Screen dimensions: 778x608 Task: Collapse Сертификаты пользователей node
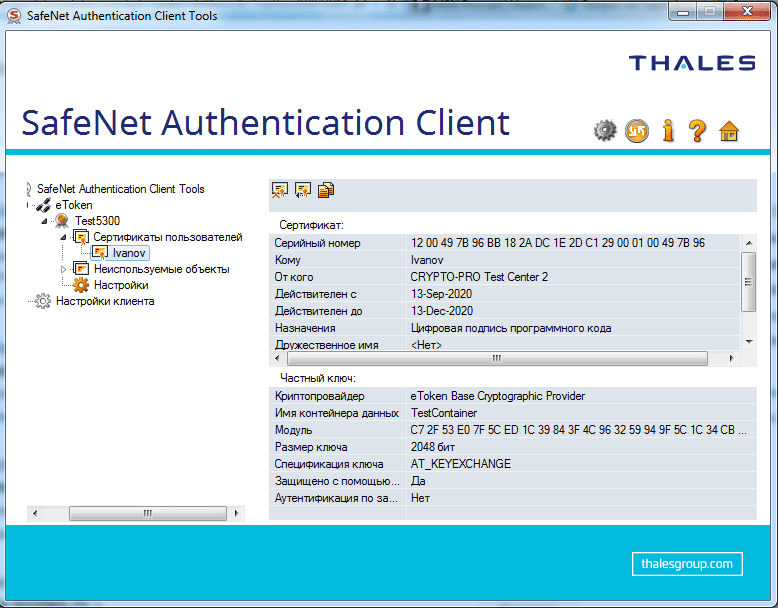(x=63, y=237)
